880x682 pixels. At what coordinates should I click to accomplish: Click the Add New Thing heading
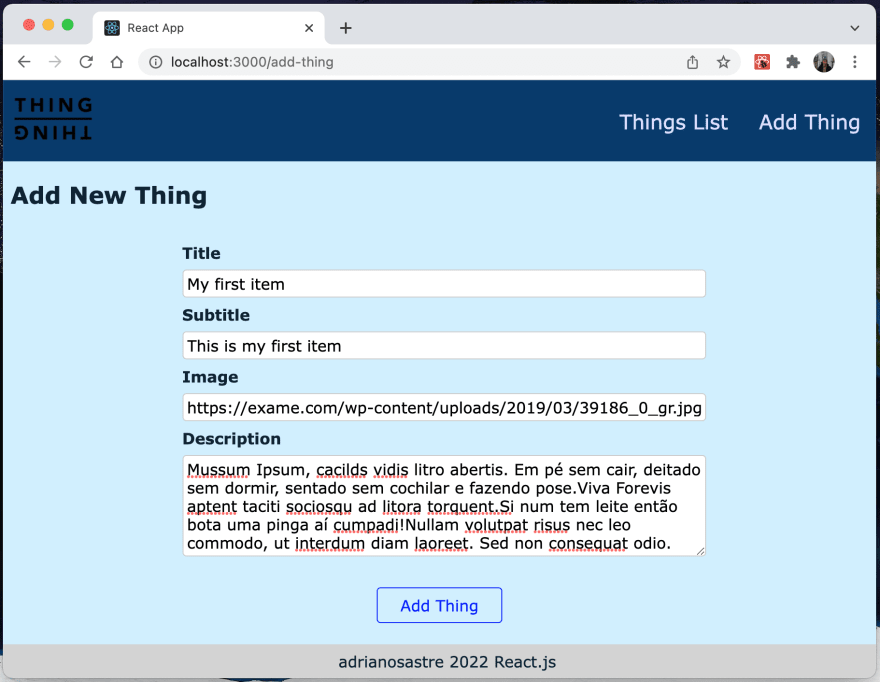click(x=109, y=196)
